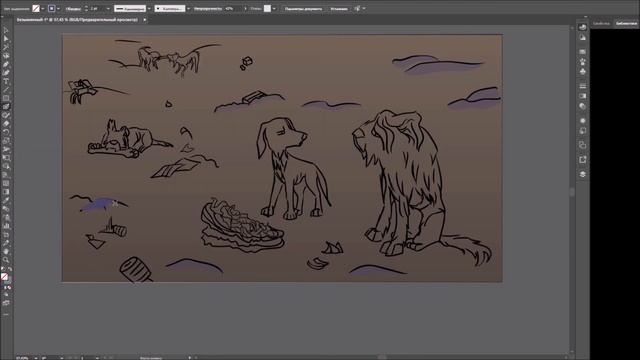Image resolution: width=640 pixels, height=360 pixels.
Task: Toggle the drawing mode button
Action: click(6, 295)
